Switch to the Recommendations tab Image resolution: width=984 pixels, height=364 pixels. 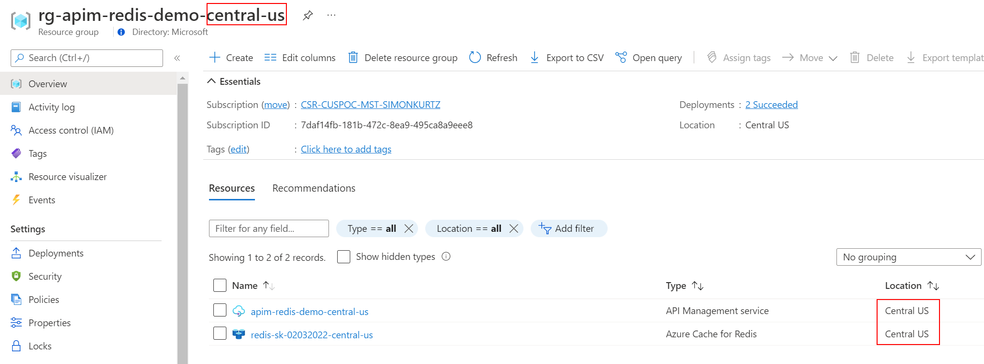[314, 188]
